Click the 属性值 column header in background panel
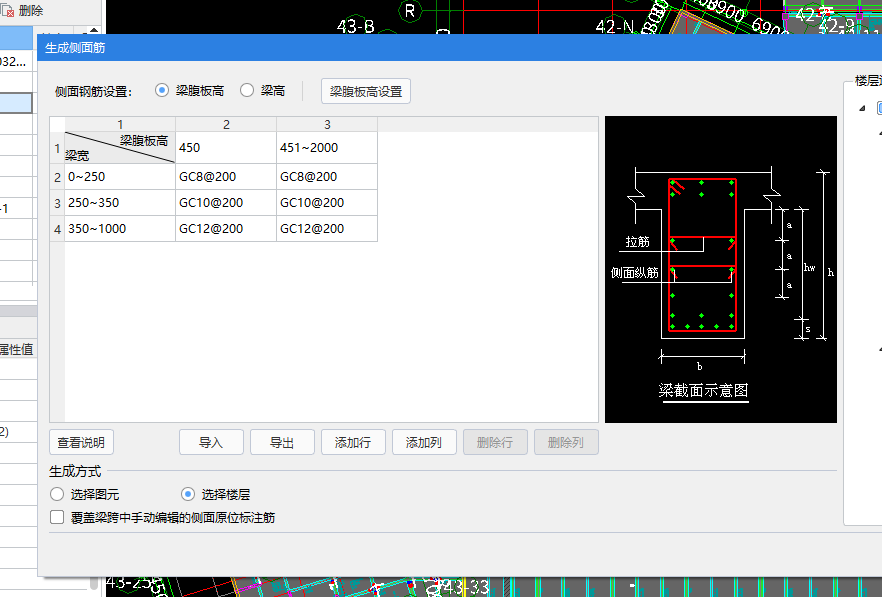Viewport: 882px width, 597px height. click(x=16, y=349)
